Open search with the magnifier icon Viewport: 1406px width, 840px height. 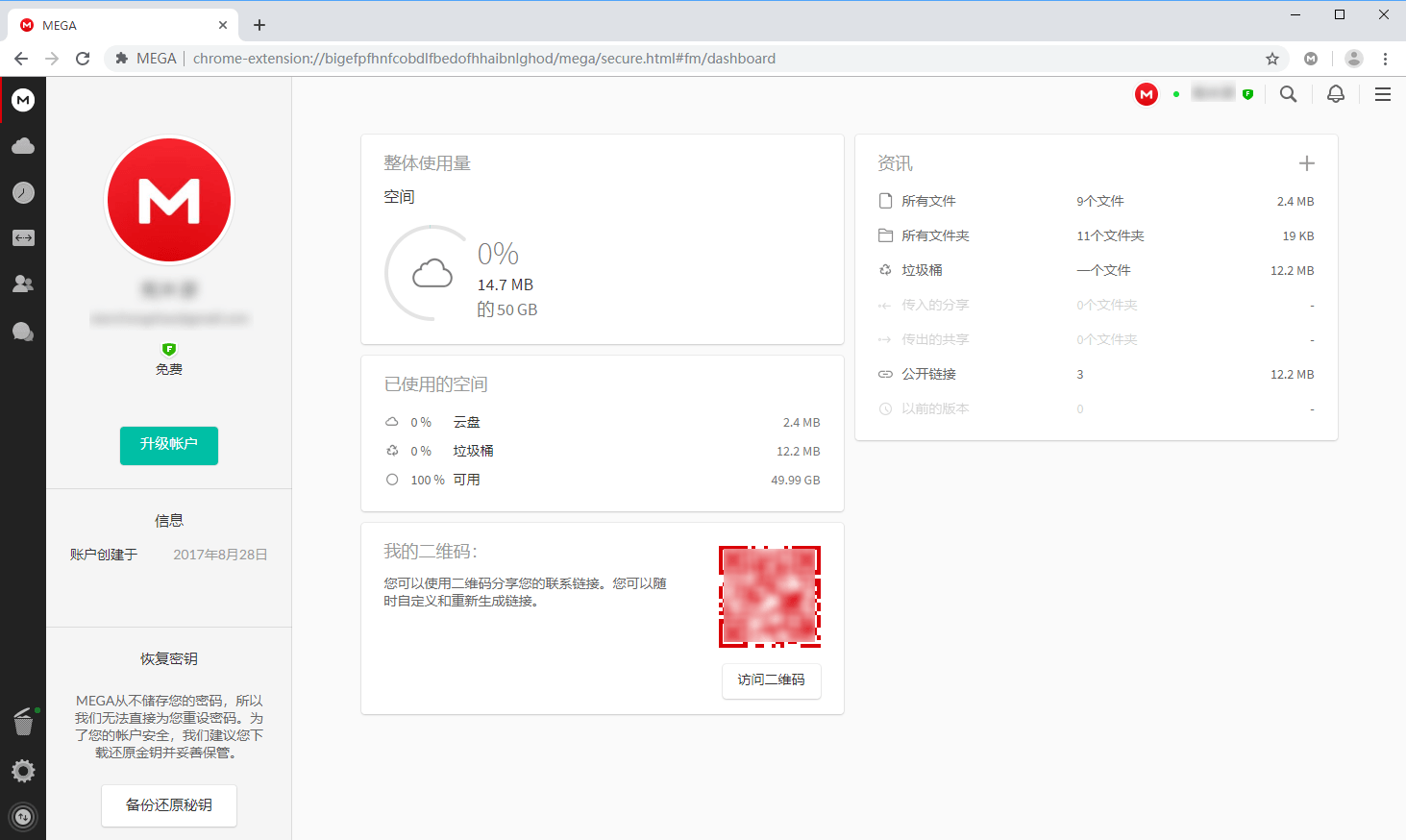point(1288,94)
